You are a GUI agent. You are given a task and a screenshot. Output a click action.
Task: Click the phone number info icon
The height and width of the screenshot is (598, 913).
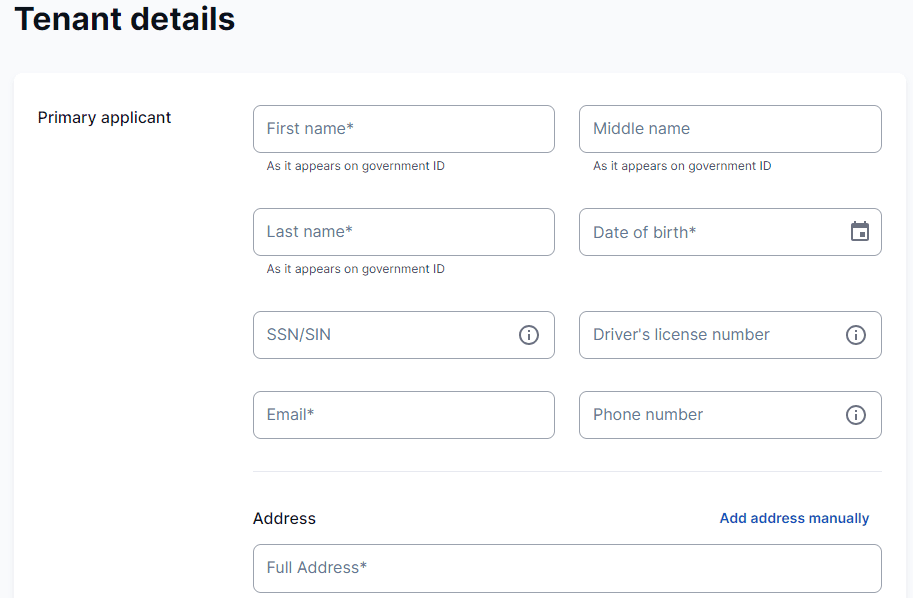pos(855,415)
